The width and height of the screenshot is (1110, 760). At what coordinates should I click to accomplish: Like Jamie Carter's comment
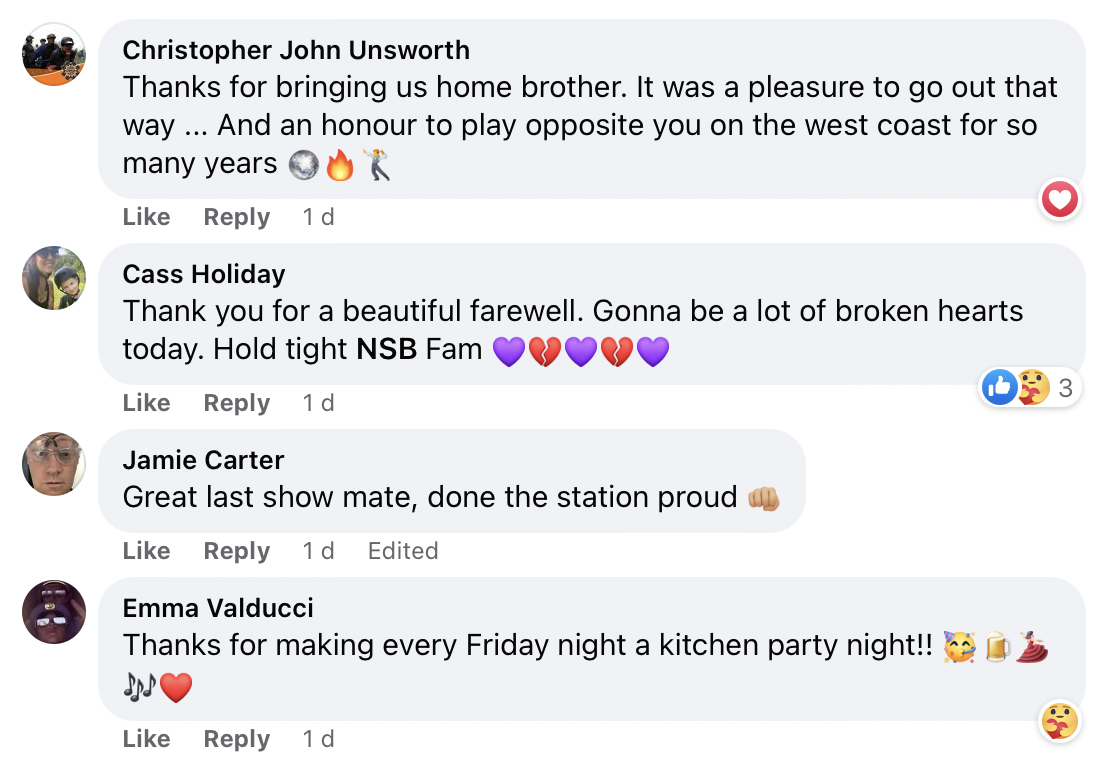(146, 551)
